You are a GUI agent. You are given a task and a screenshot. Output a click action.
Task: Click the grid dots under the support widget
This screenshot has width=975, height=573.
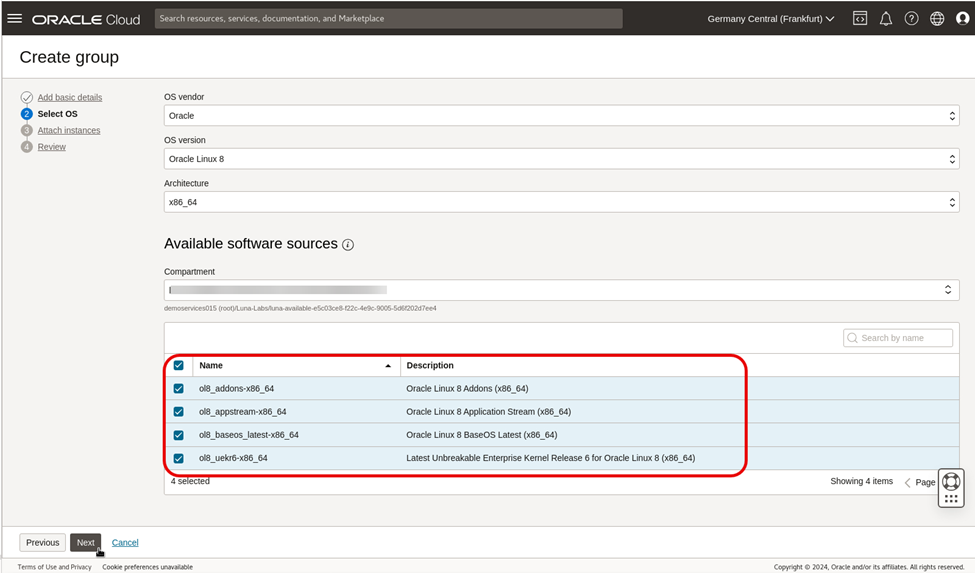pos(951,499)
